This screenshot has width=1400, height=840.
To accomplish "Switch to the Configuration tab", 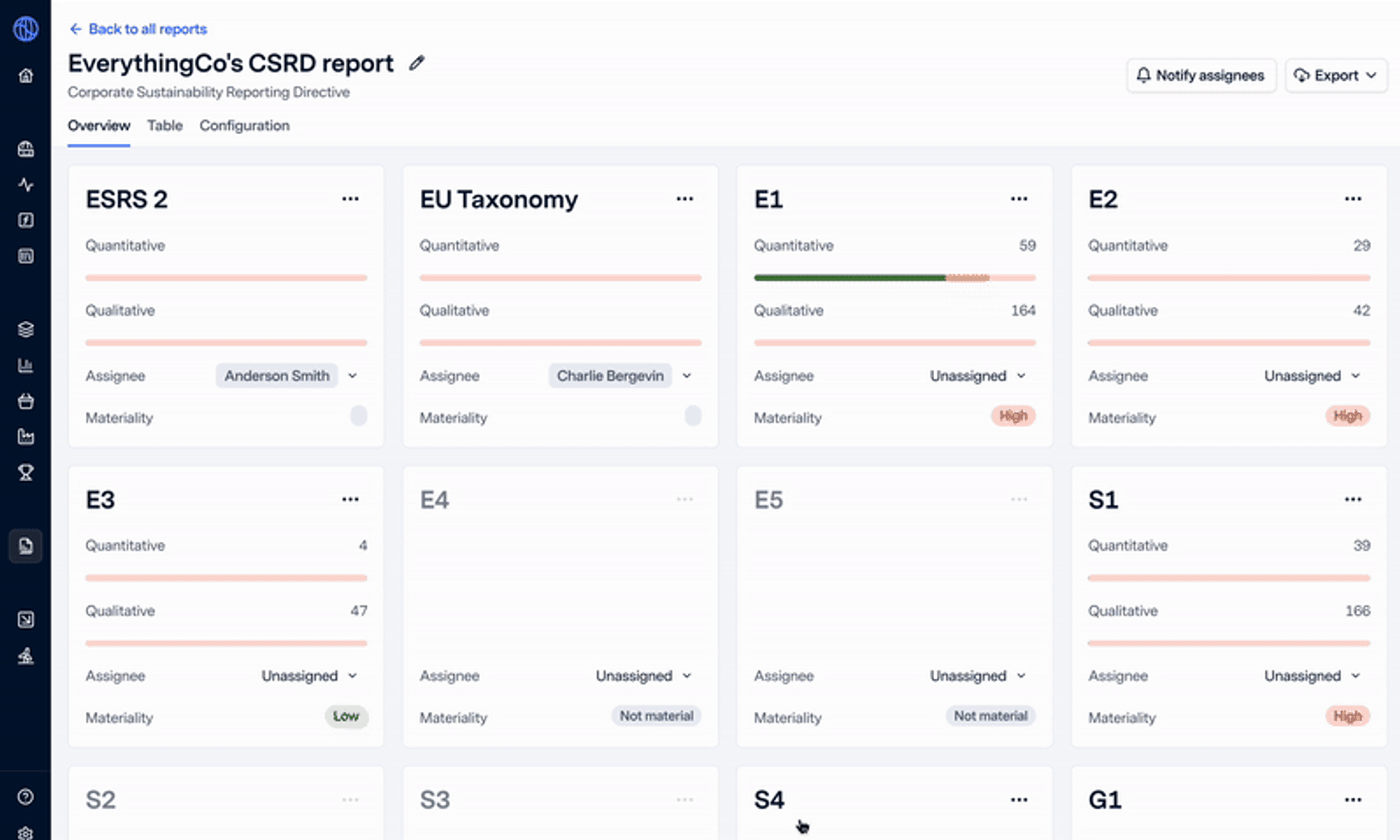I will (x=244, y=125).
